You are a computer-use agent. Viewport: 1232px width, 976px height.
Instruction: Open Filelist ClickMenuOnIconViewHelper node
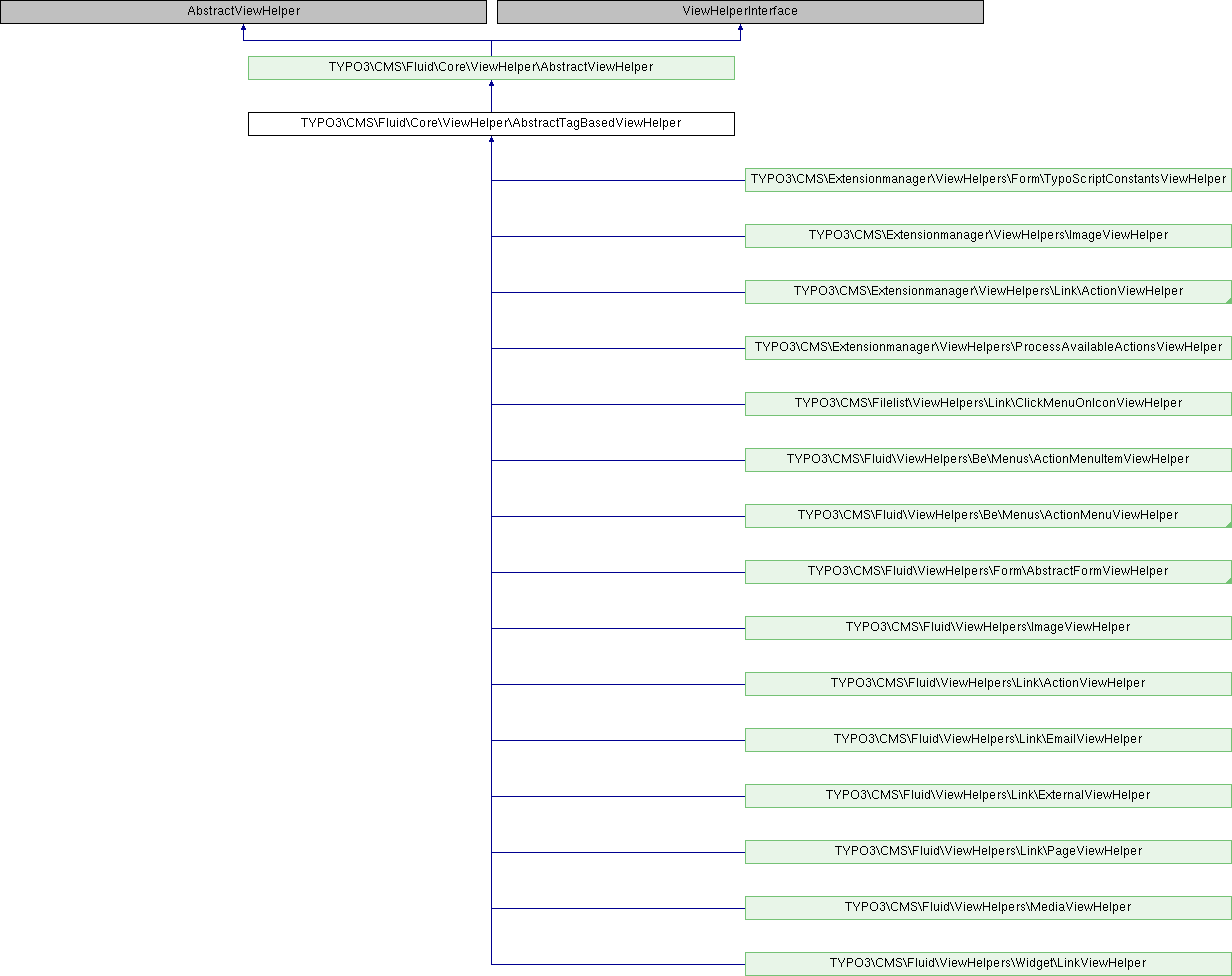tap(988, 404)
